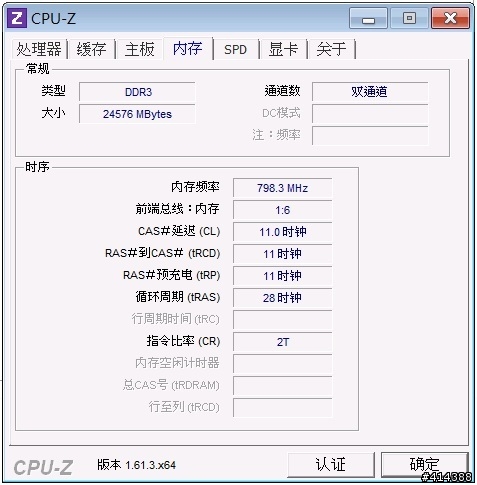Click the empty 行周期时间 (tRC) field

click(283, 320)
